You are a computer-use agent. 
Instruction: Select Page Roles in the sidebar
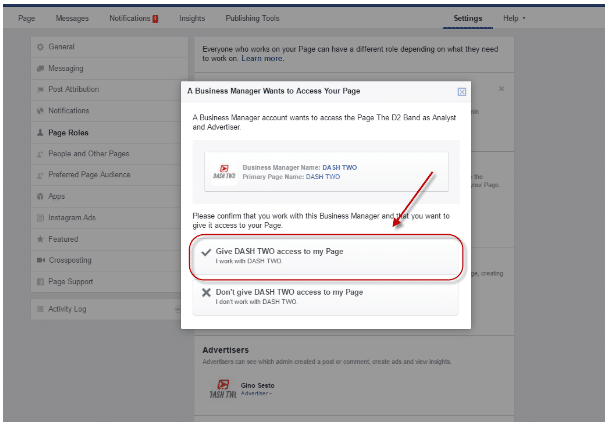click(x=109, y=132)
